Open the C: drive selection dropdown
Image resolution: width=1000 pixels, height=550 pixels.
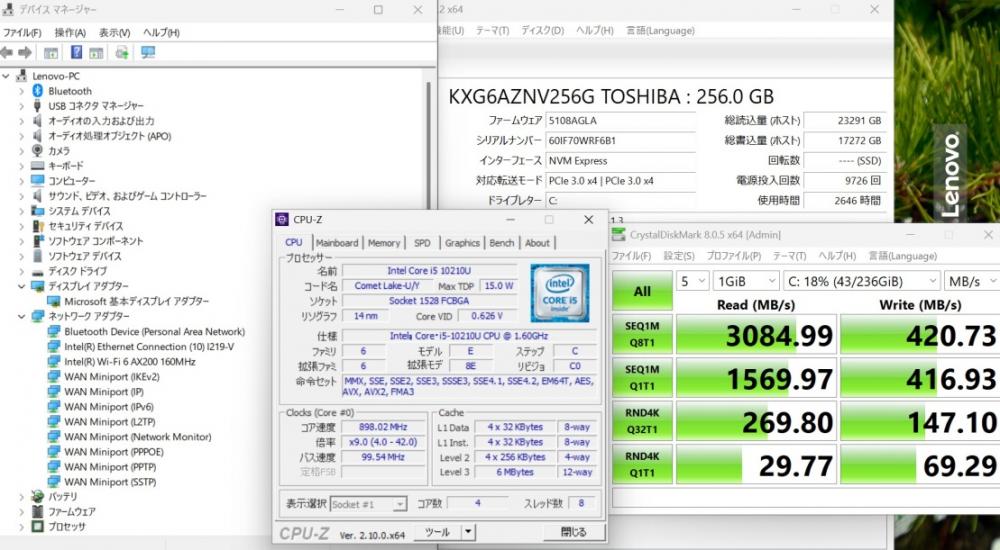click(x=860, y=281)
